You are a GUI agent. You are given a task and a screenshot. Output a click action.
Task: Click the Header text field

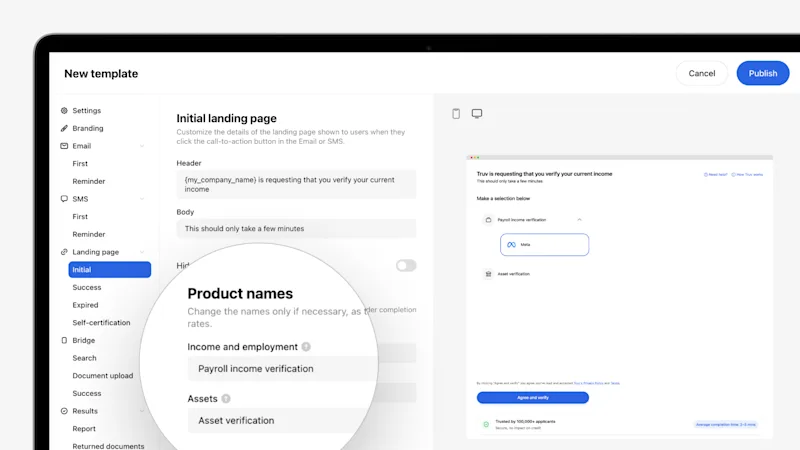coord(296,184)
